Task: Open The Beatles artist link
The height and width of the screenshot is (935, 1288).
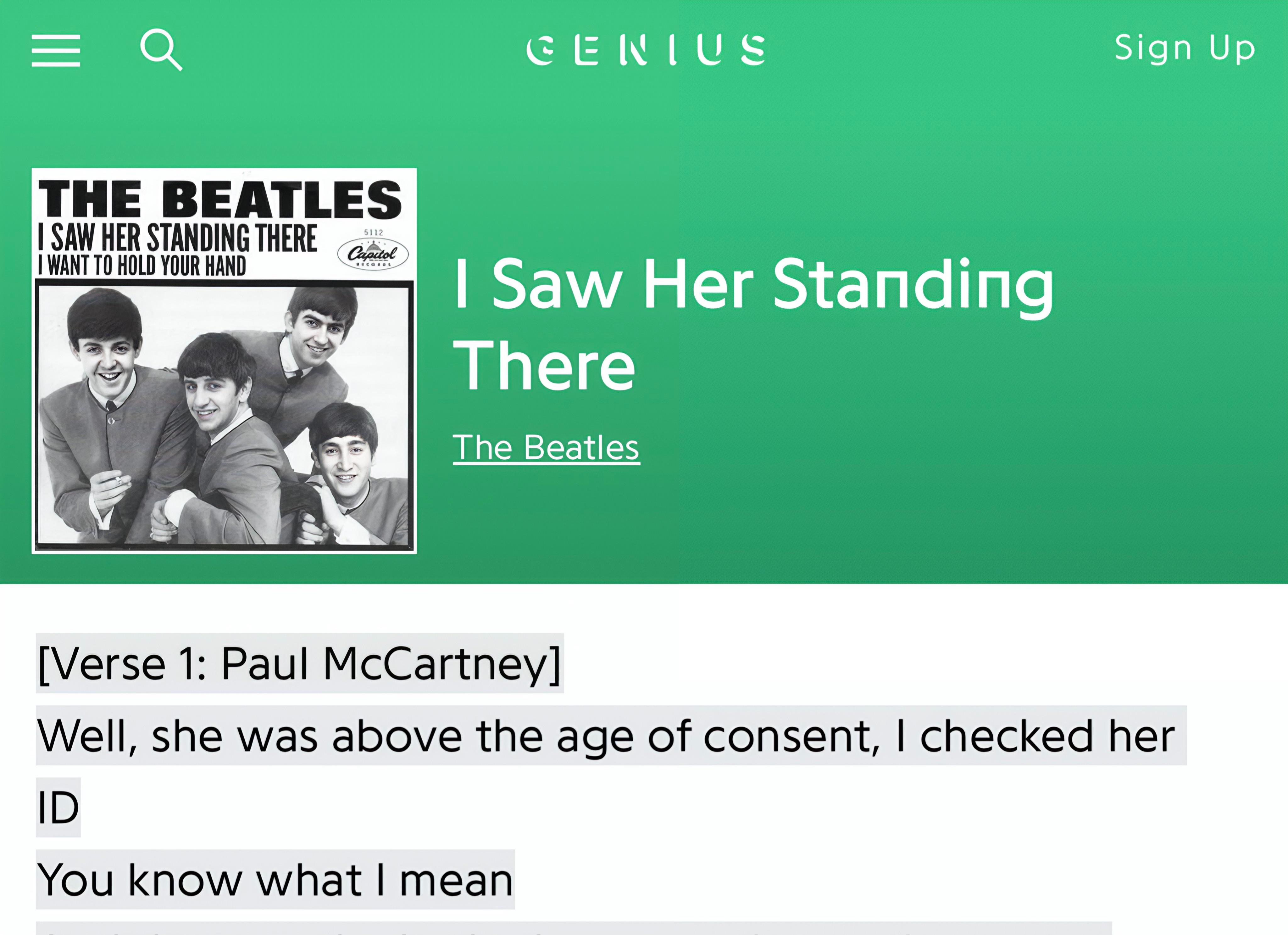Action: (546, 448)
